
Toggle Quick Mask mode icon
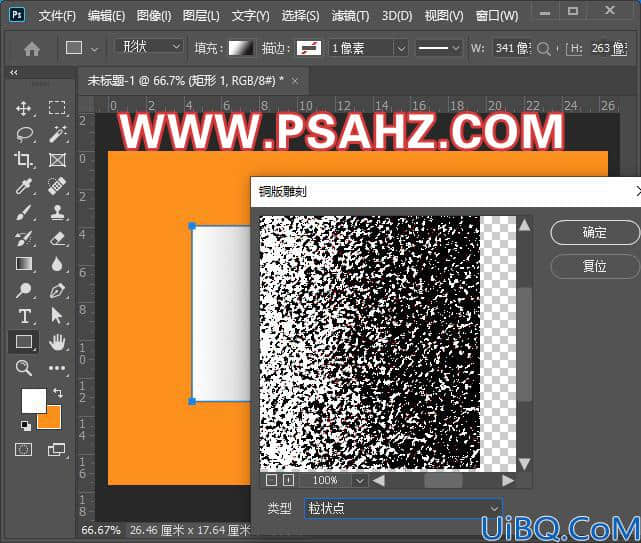point(23,450)
